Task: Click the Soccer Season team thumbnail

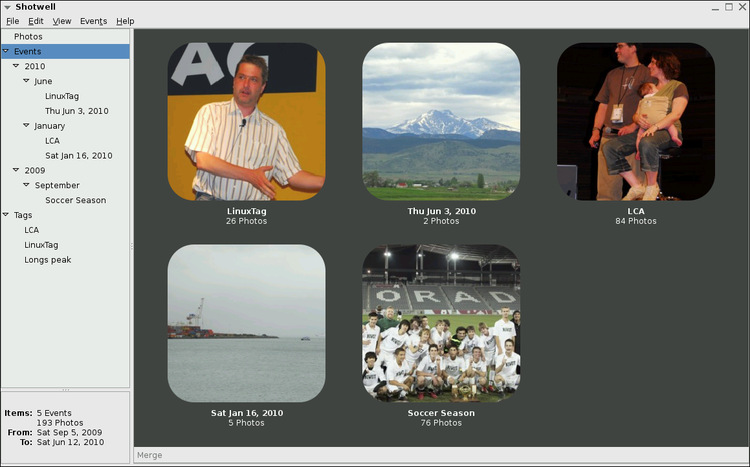Action: coord(441,323)
